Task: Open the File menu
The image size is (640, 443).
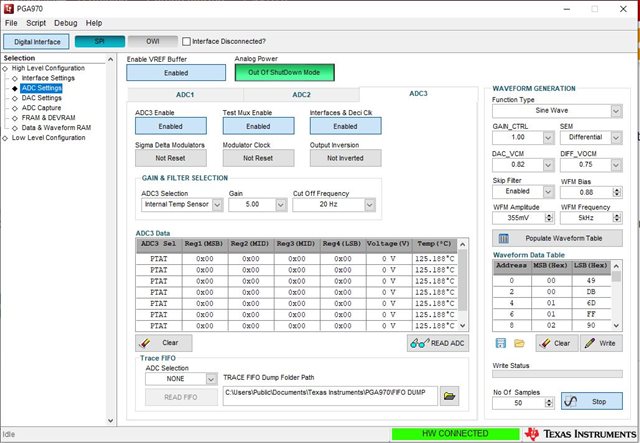Action: [11, 23]
